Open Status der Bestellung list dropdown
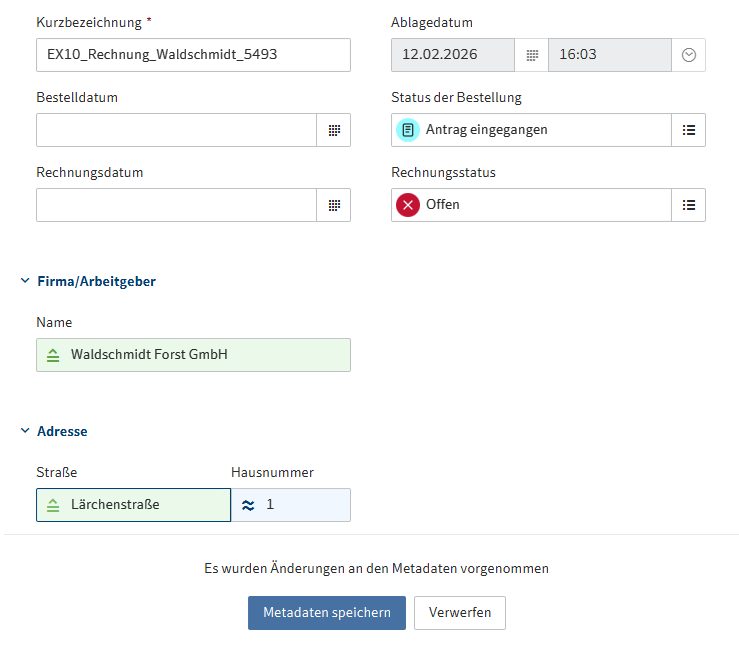Screen dimensions: 739x654 (x=688, y=130)
